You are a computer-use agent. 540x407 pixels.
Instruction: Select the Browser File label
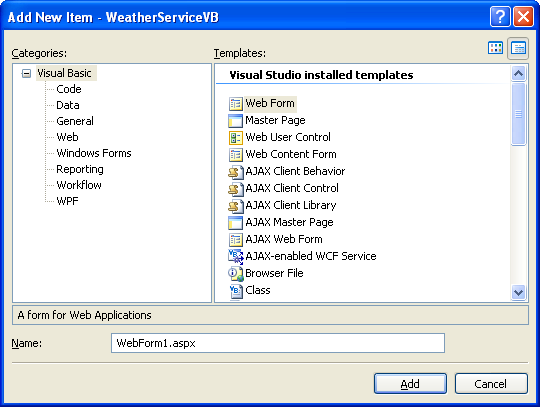(x=274, y=273)
